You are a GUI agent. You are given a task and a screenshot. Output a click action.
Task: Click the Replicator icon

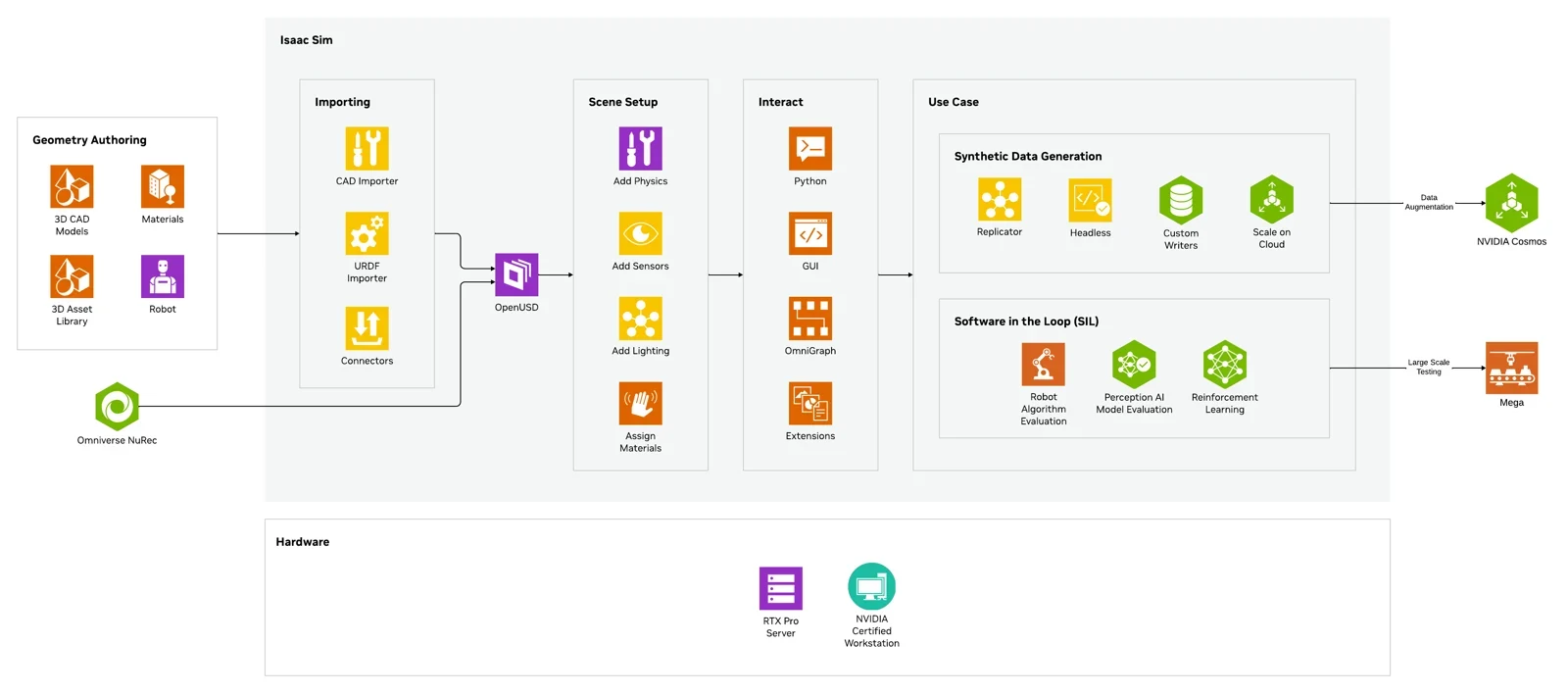(x=1000, y=200)
